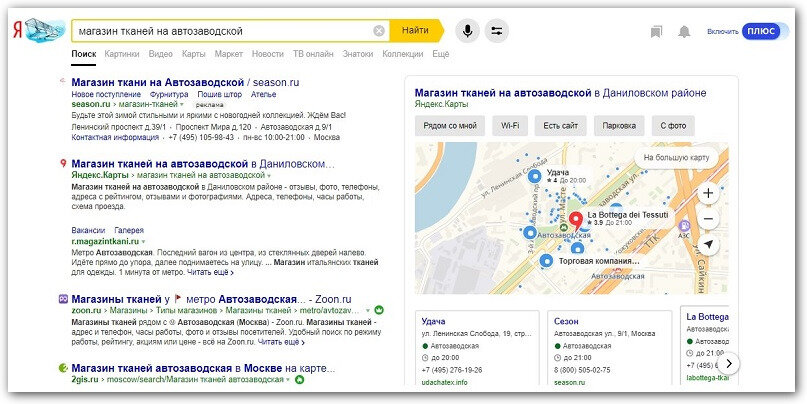Filter by Рядом со мной
The image size is (807, 404).
coord(450,126)
